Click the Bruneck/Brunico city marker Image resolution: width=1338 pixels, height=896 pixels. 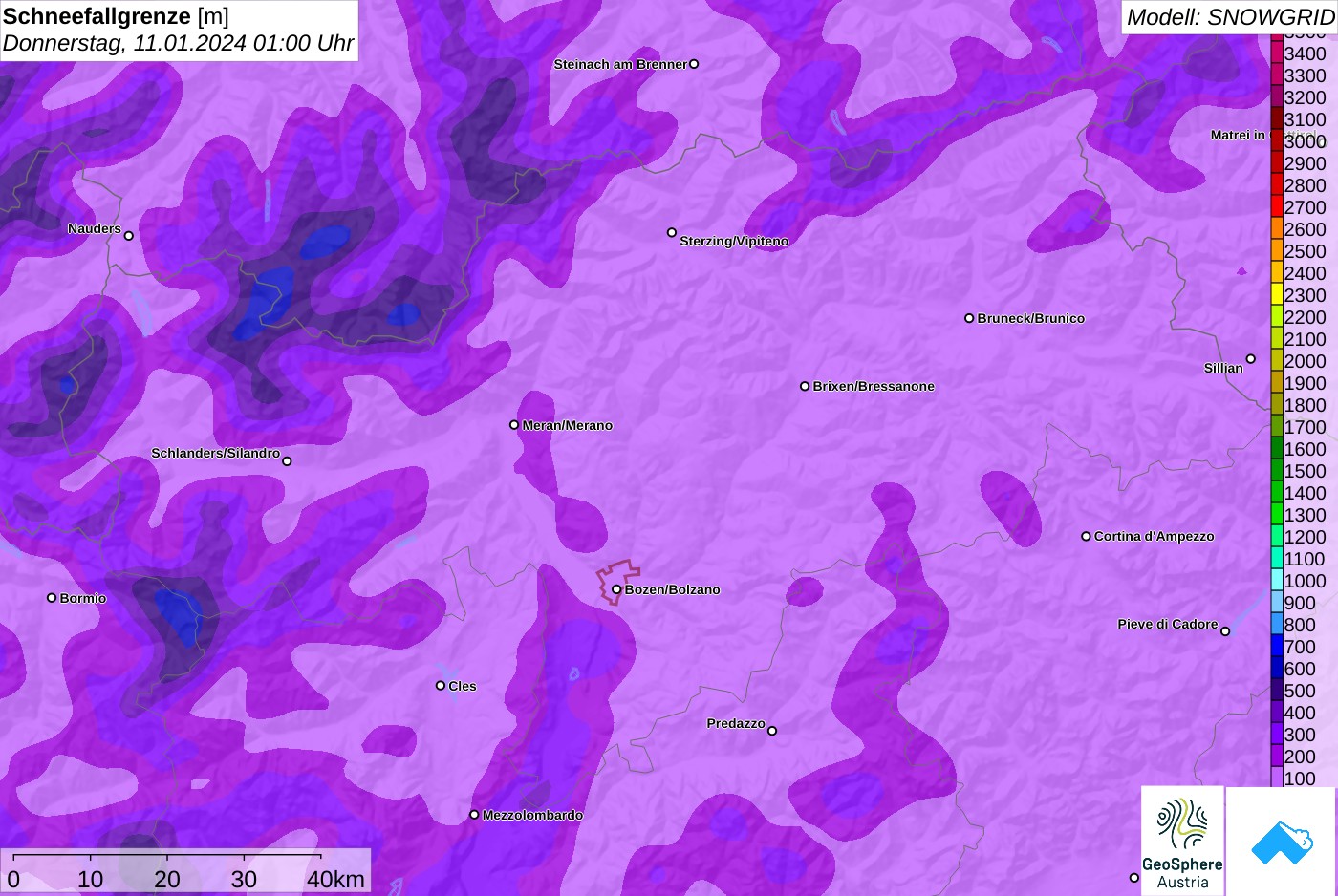click(x=969, y=318)
